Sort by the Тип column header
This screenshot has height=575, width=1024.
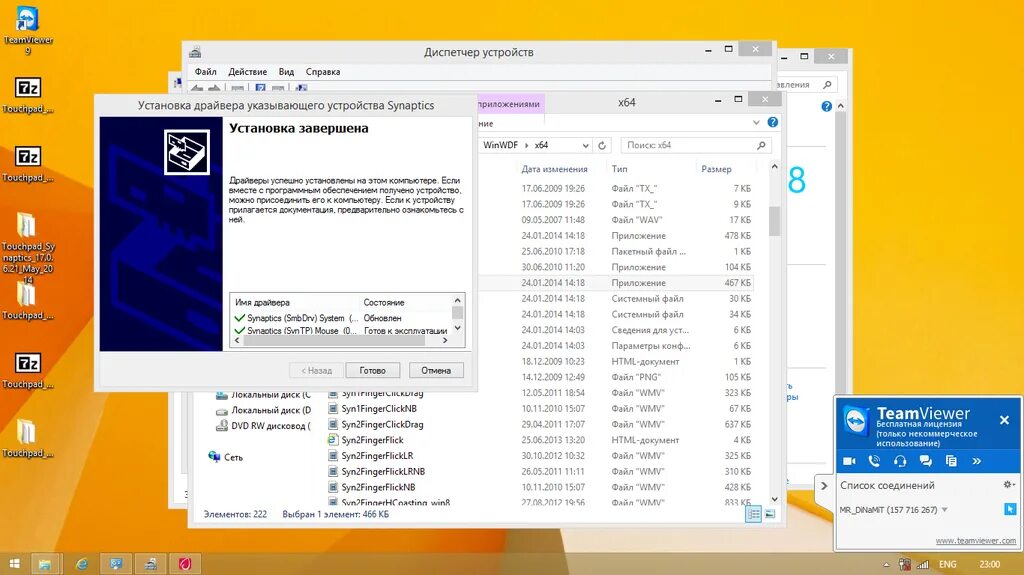pos(619,169)
